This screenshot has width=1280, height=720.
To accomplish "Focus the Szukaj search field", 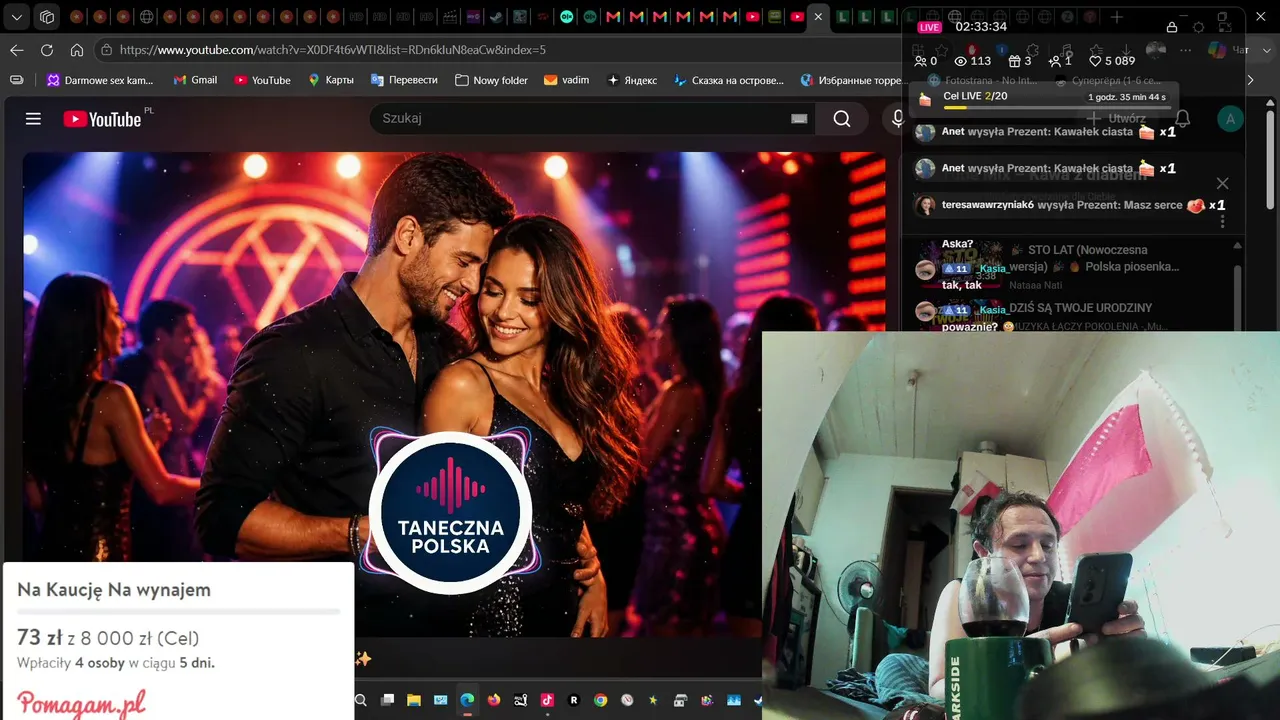I will coord(590,119).
